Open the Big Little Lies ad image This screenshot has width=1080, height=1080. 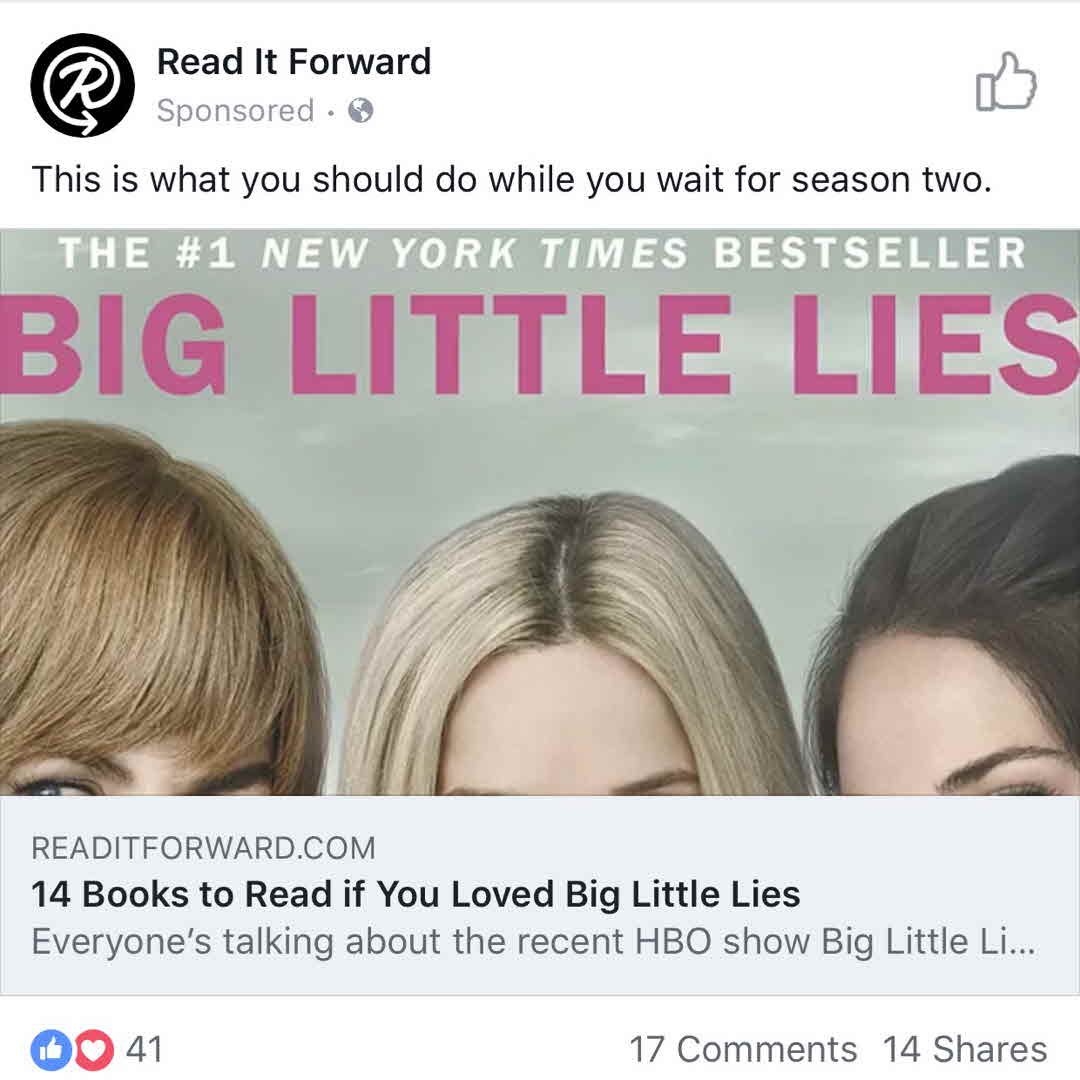tap(540, 512)
